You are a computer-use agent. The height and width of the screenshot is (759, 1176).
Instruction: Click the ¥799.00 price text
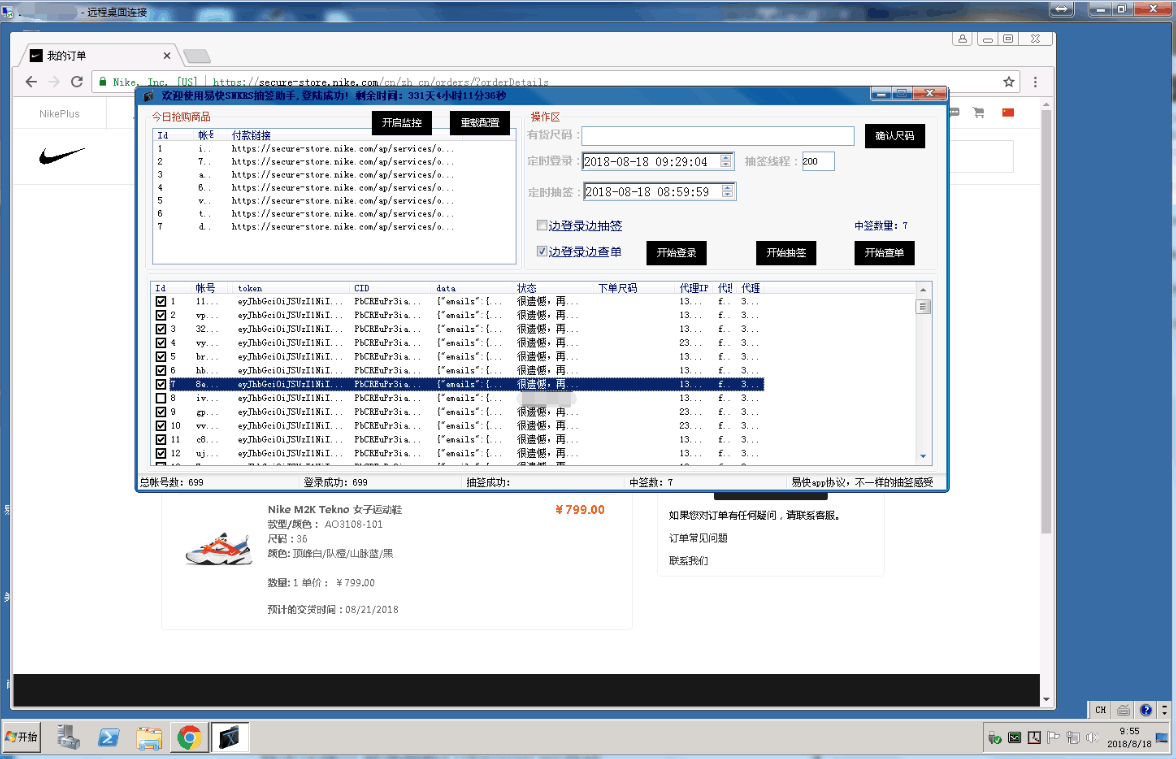[580, 510]
